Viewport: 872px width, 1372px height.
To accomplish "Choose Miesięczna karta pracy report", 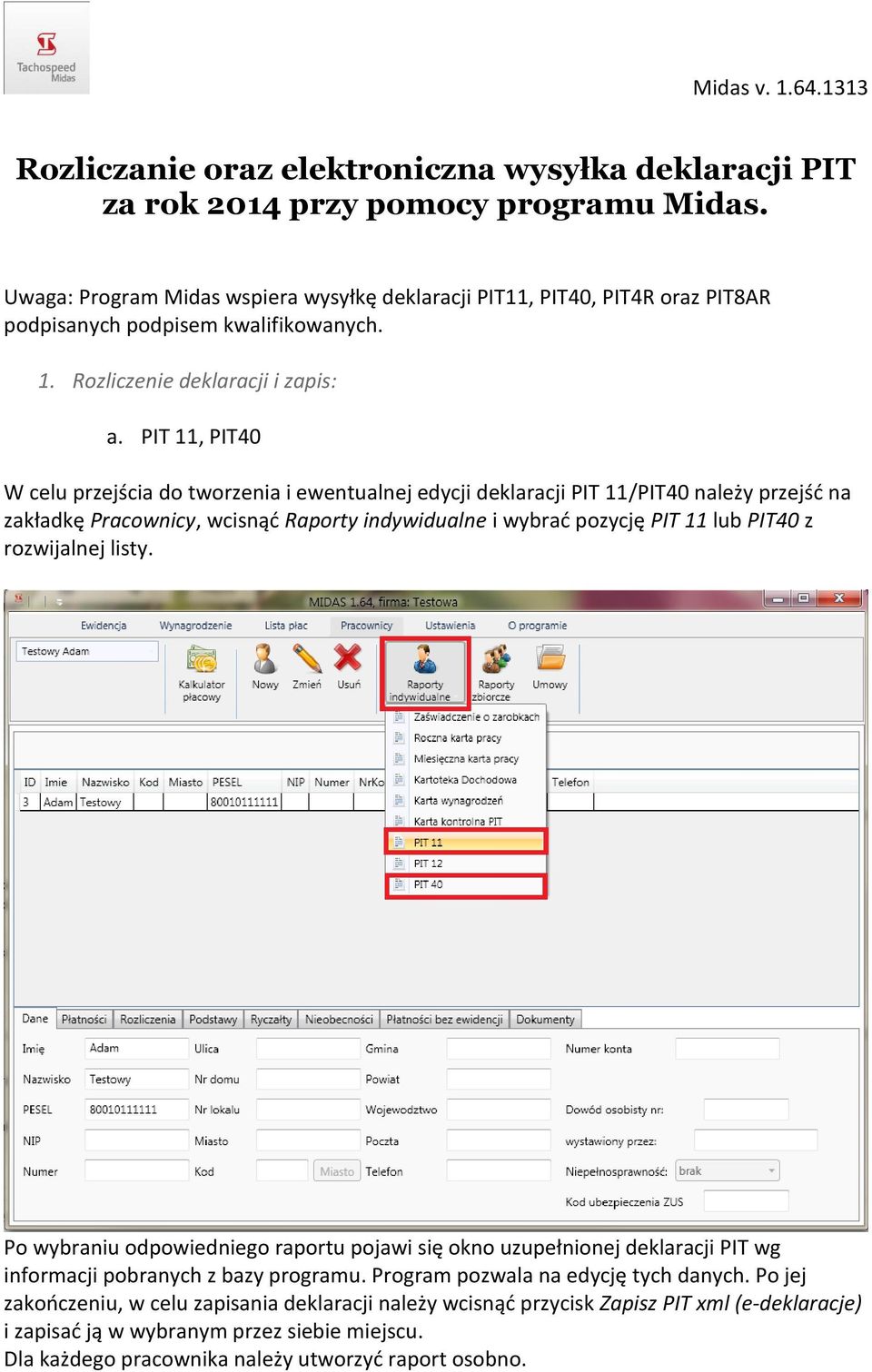I will (467, 759).
